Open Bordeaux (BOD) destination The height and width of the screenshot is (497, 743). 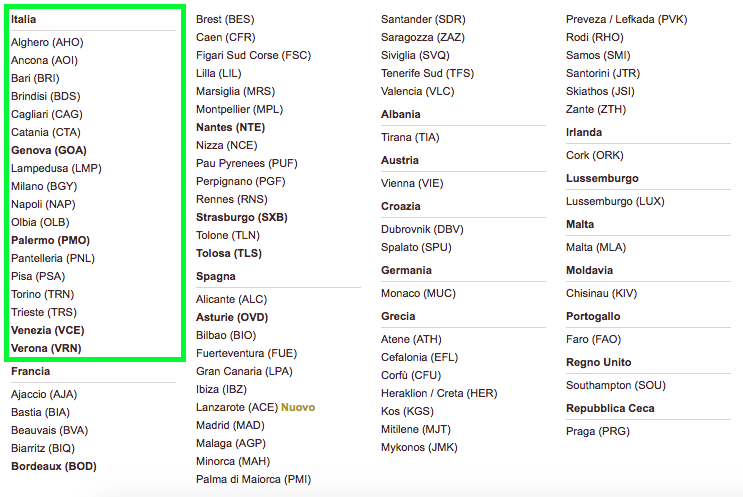pyautogui.click(x=54, y=466)
